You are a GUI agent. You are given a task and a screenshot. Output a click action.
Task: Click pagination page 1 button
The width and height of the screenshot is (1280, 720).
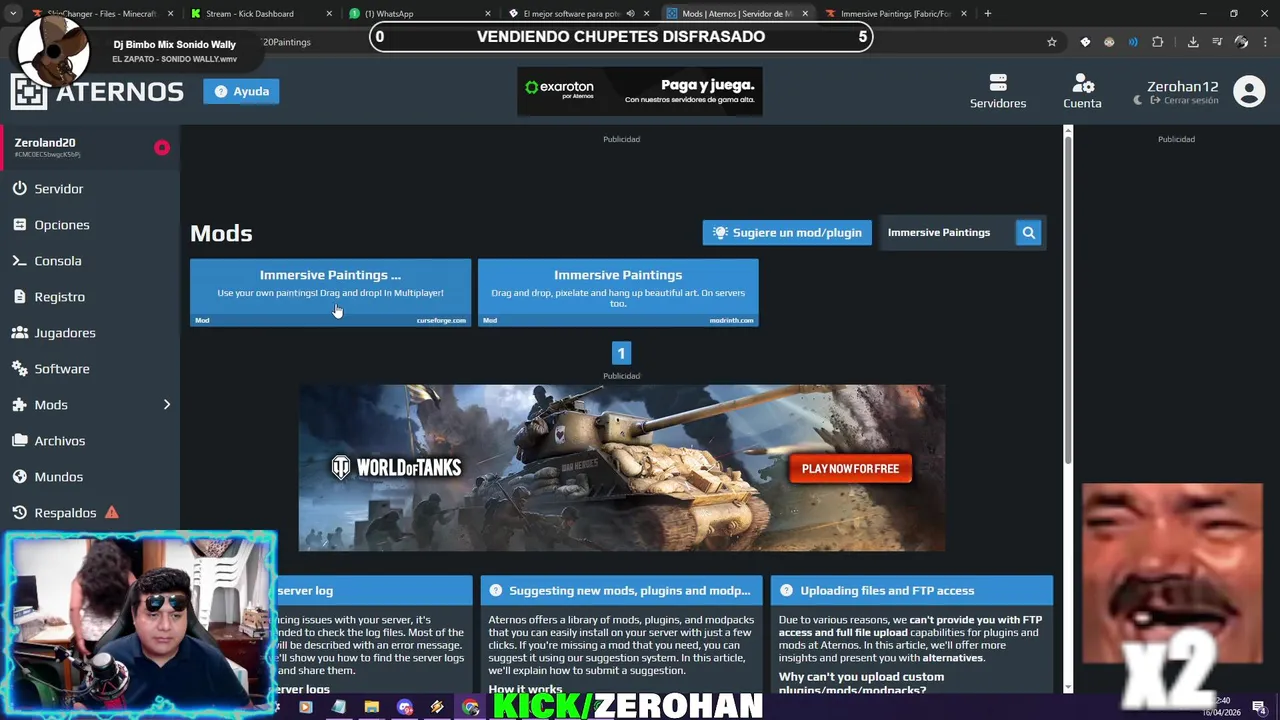621,353
